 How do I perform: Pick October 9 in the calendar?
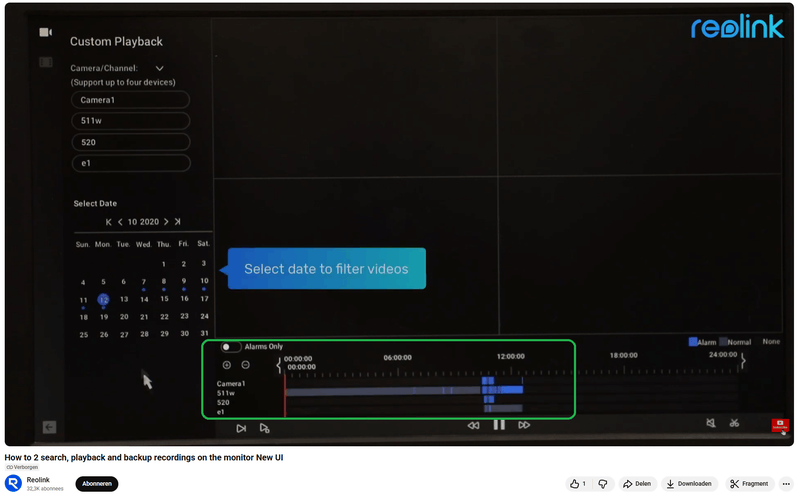coord(184,281)
